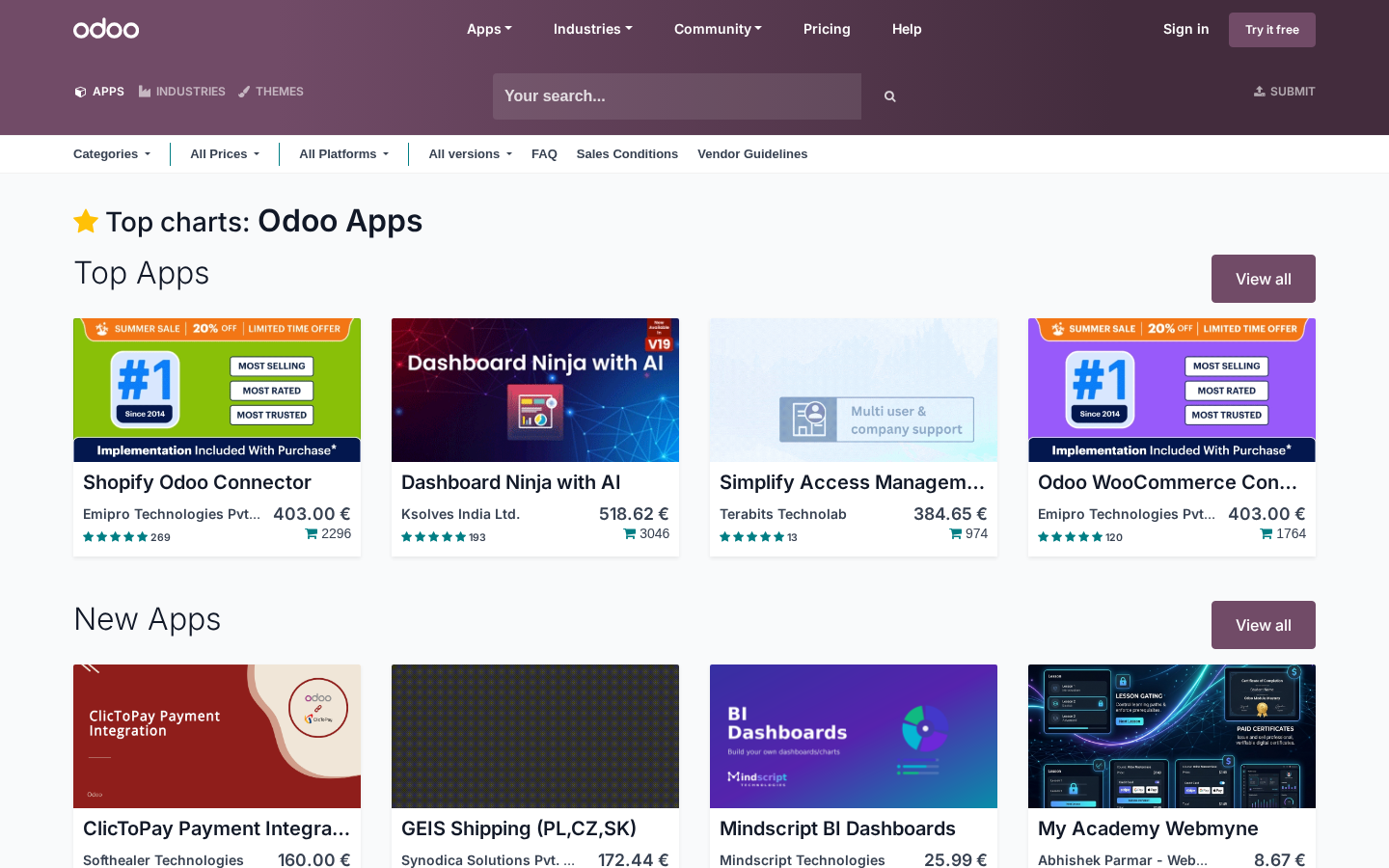Click Simplify Access Management star rating

pos(752,537)
